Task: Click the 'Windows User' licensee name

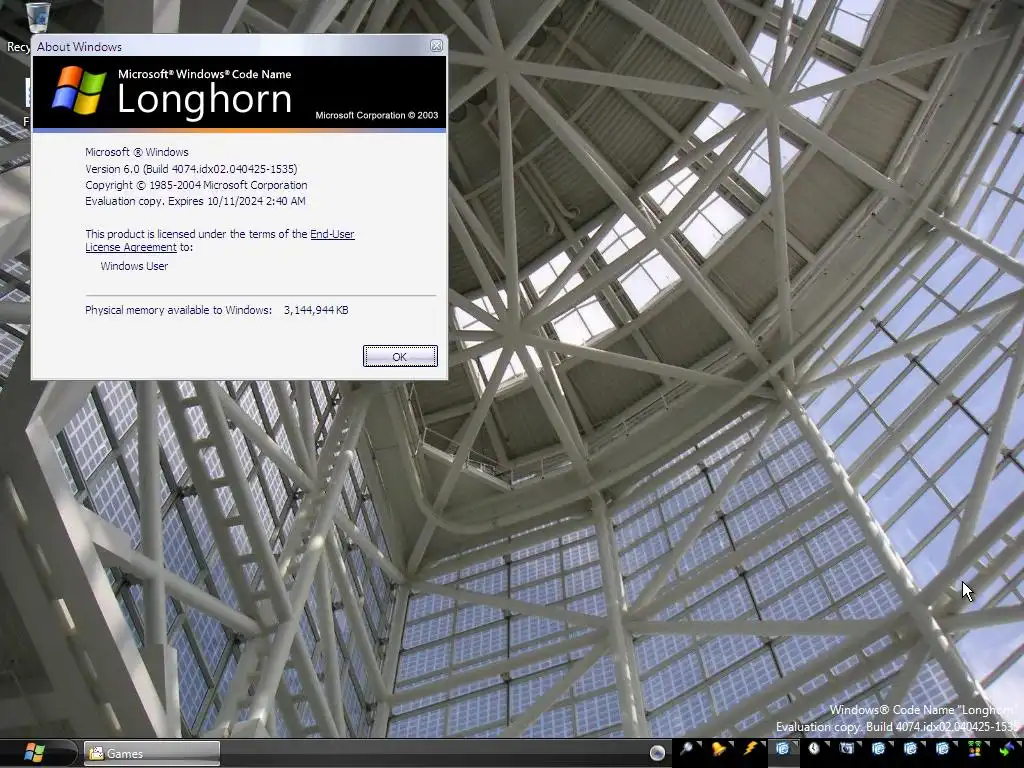Action: [x=134, y=266]
